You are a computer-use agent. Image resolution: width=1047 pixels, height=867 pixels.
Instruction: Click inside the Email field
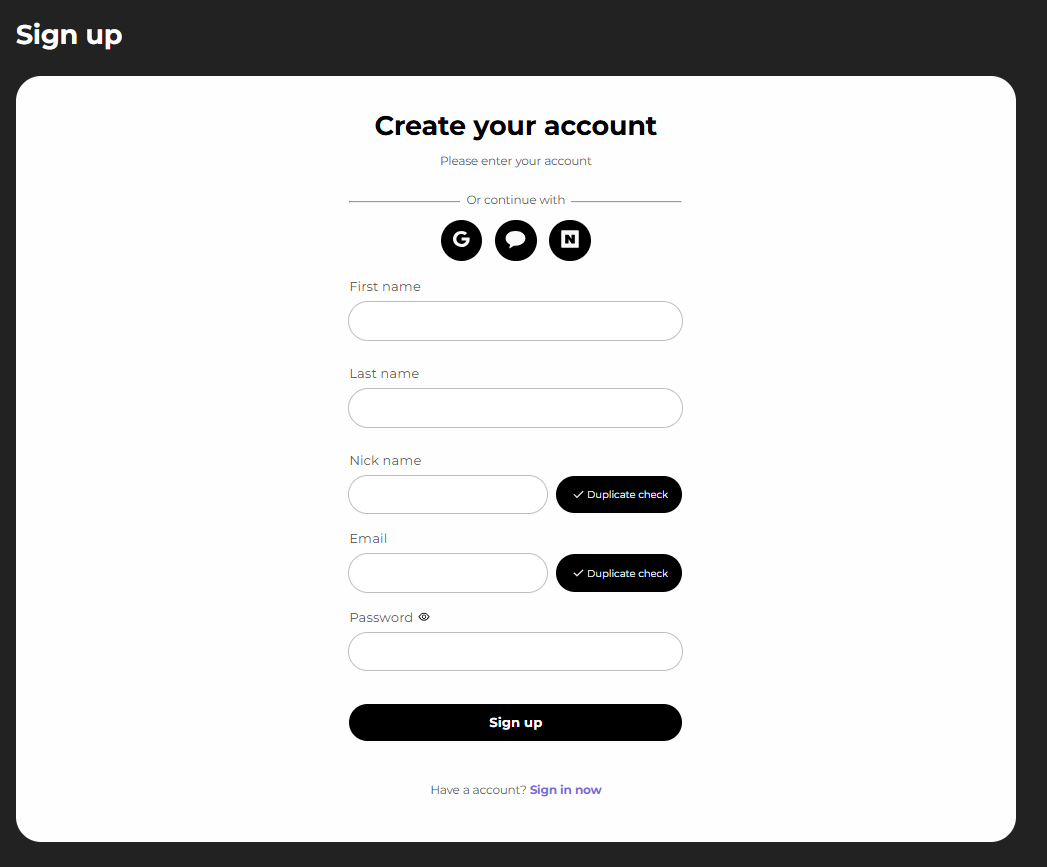(447, 573)
